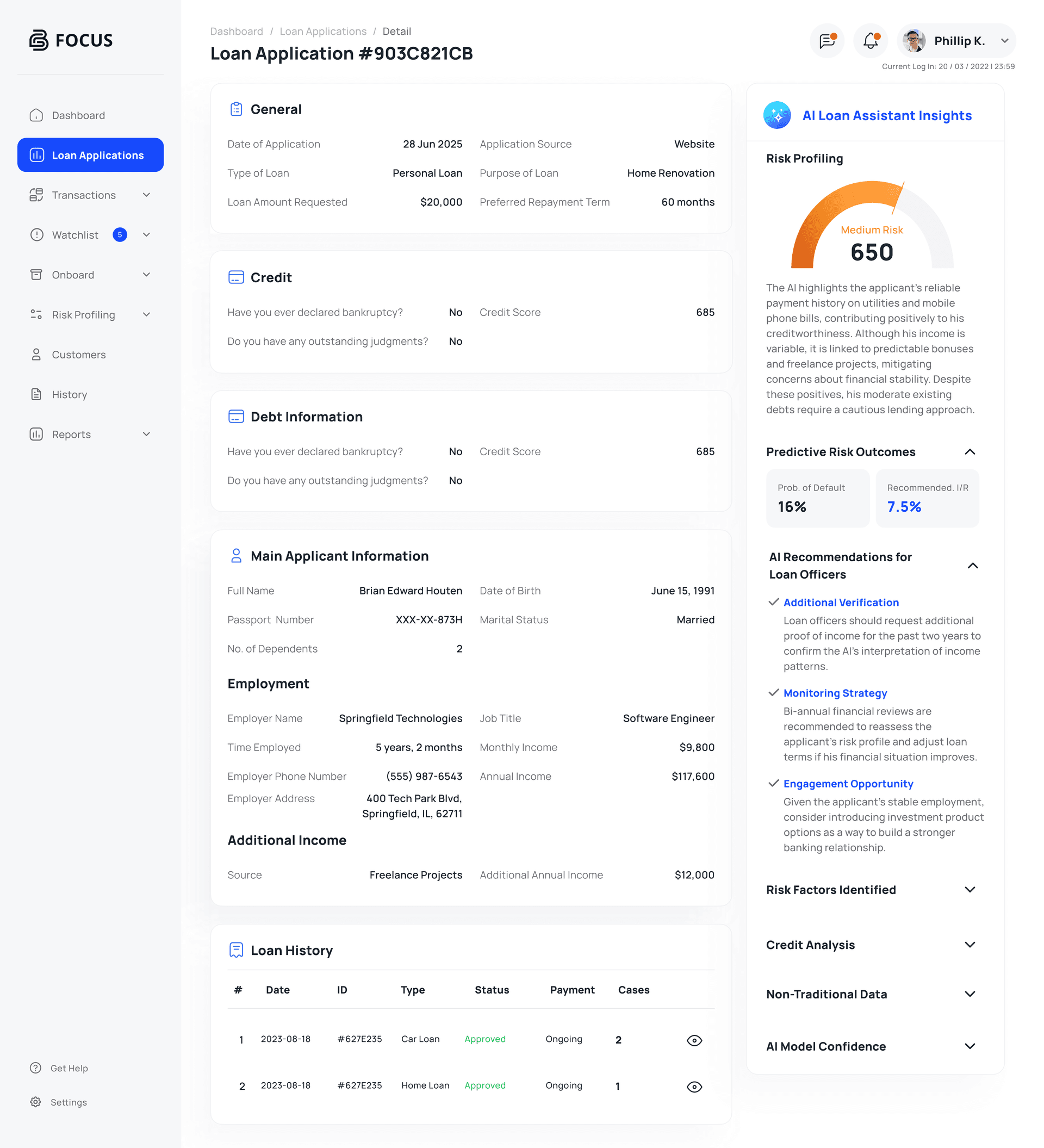1044x1148 pixels.
Task: Open the Transactions dropdown in sidebar
Action: coord(147,195)
